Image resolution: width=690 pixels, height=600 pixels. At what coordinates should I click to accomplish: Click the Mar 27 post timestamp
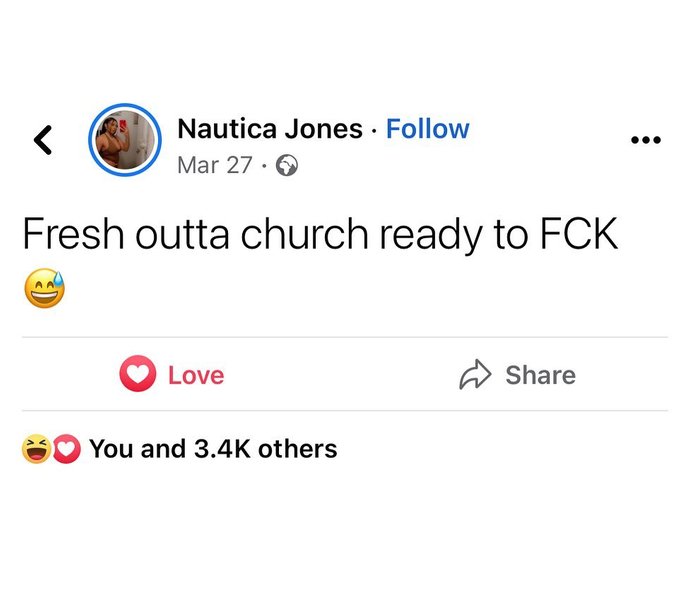coord(214,166)
